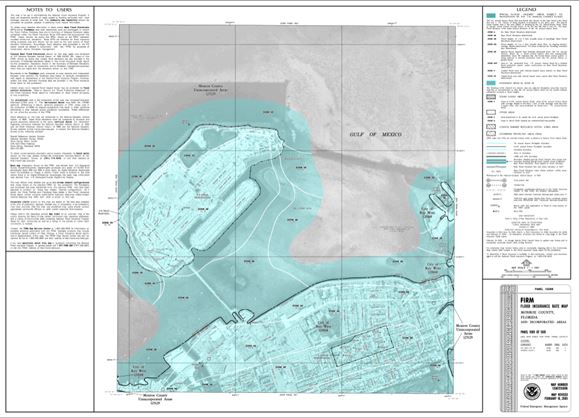
Task: Click the GULF OF MEXICO map label
Action: pos(375,134)
